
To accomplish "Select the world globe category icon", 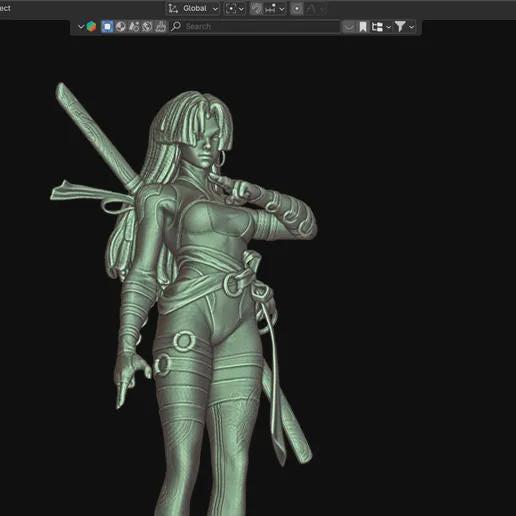I will (x=147, y=27).
